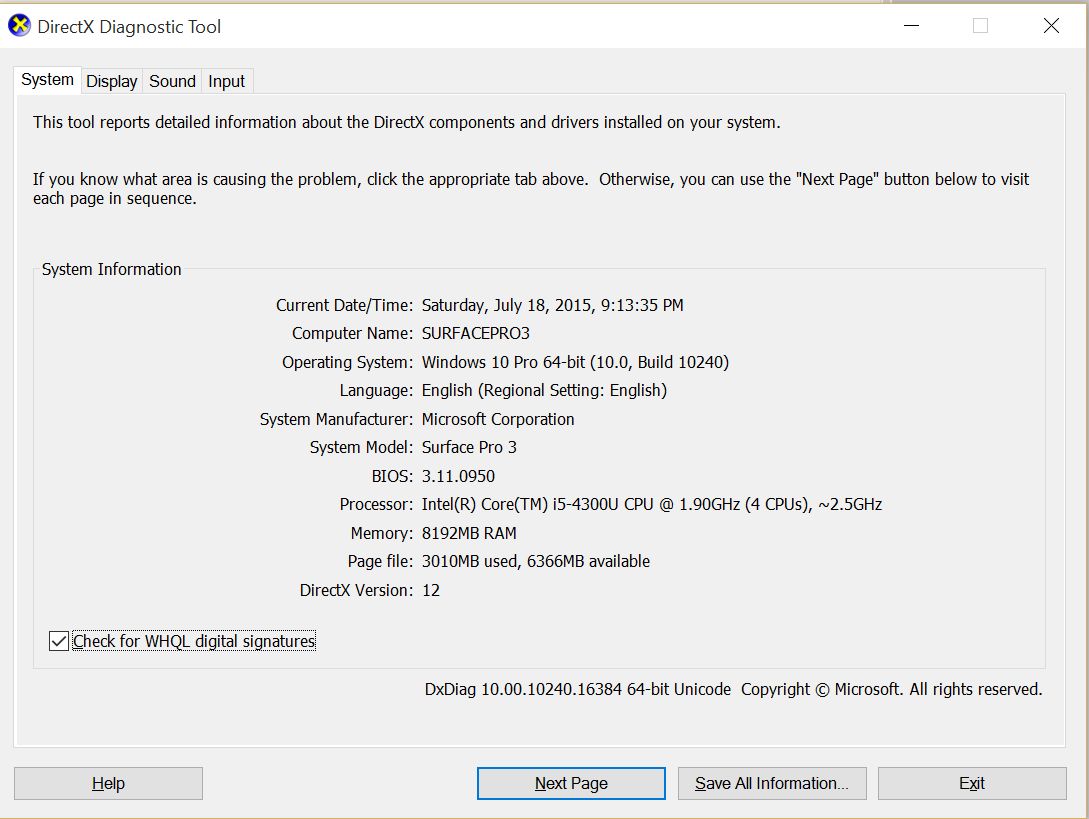Click the Current Date/Time label
Screen dimensions: 1089x819
point(344,306)
